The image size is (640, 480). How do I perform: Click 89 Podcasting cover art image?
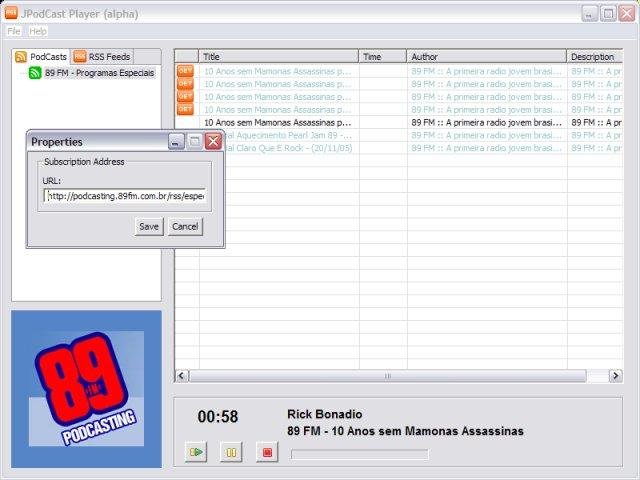pos(87,389)
